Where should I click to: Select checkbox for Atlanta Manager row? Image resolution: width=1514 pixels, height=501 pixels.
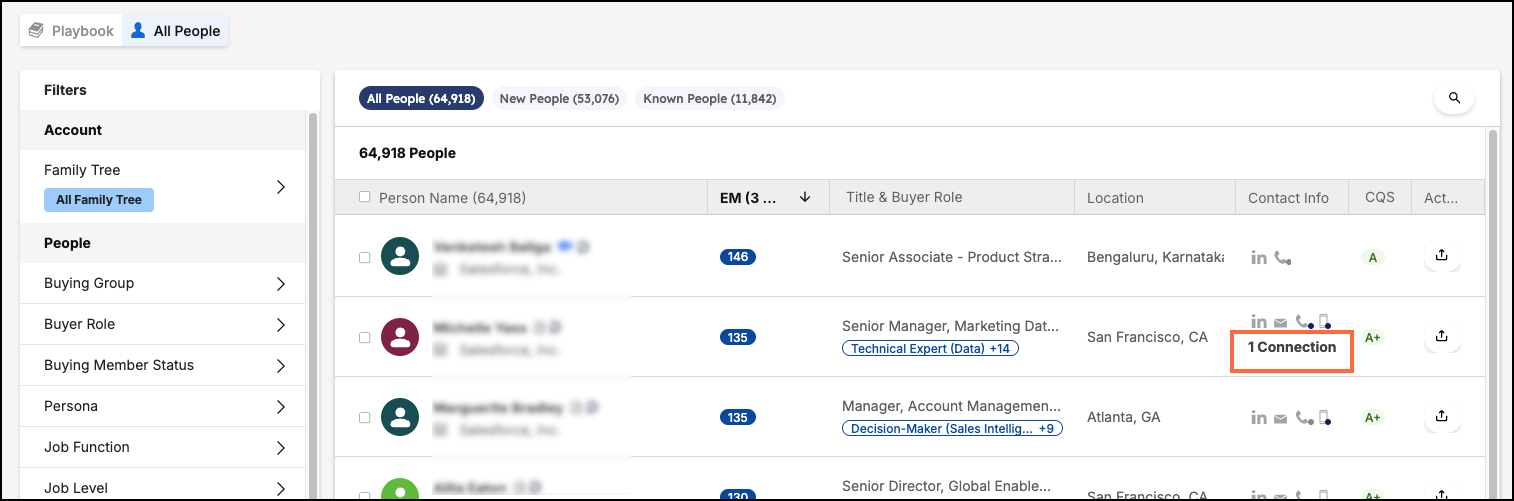pos(364,417)
